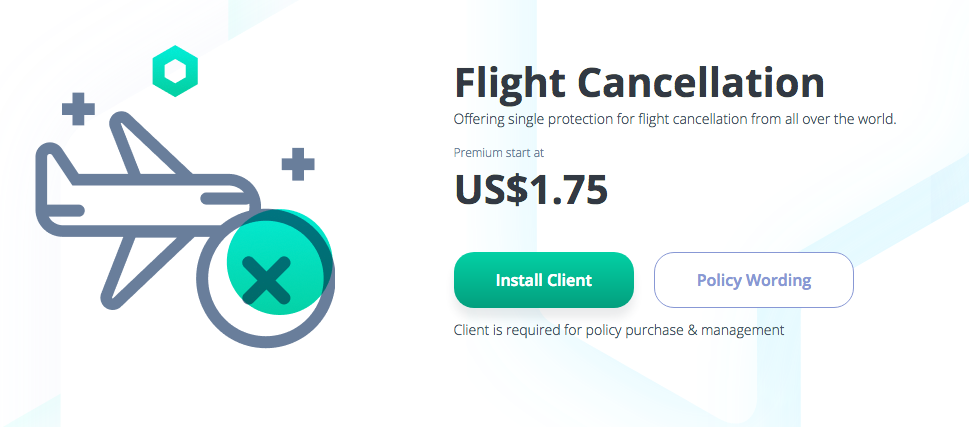Click the "Premium start at" label
The height and width of the screenshot is (427, 969).
pos(498,153)
